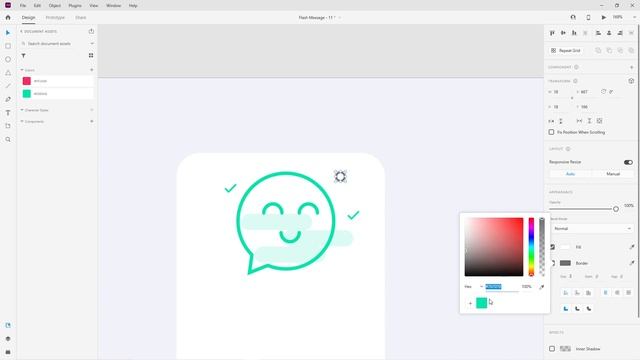
Task: Collapse the Character Styles section
Action: click(22, 110)
